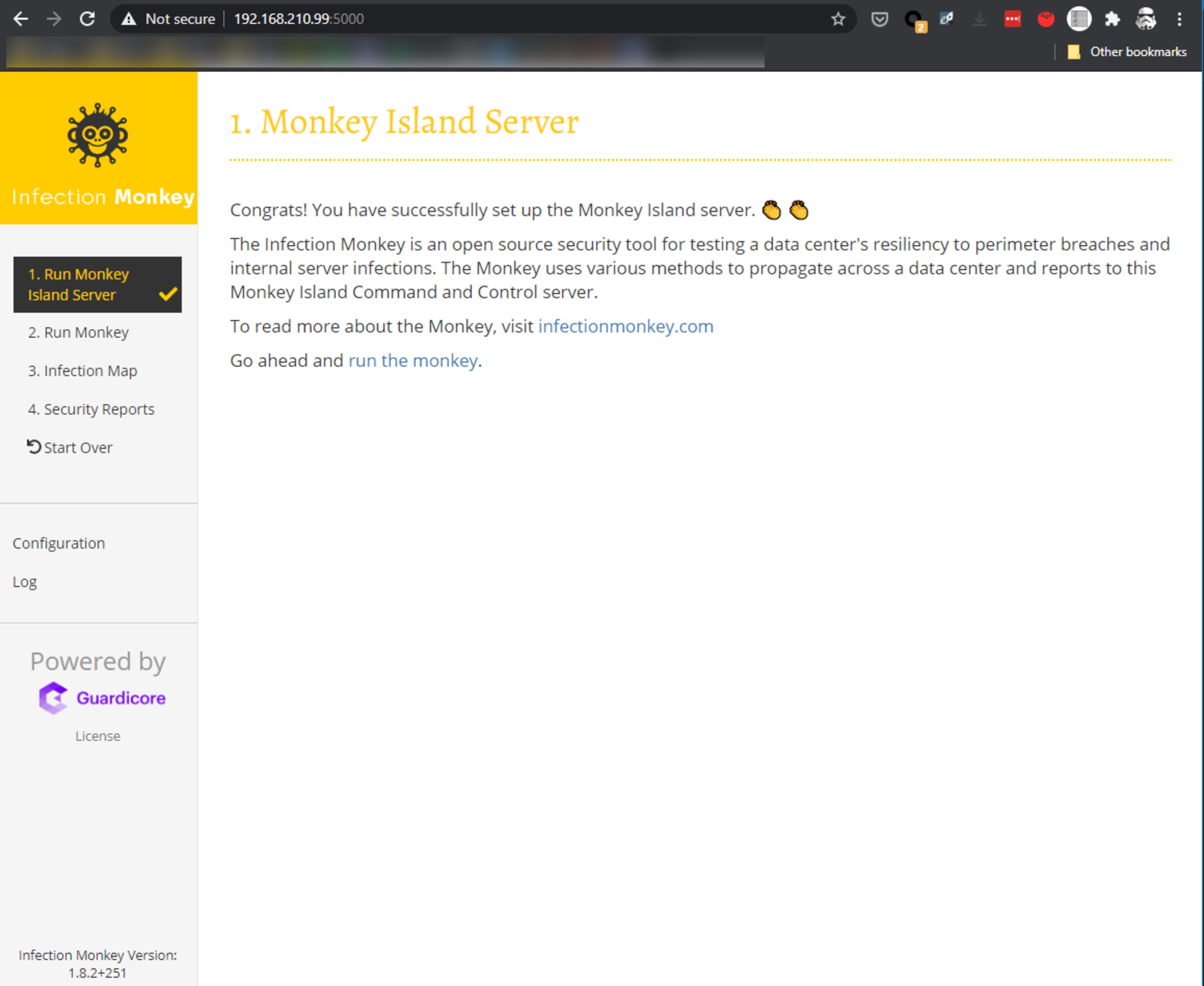Open the browser extensions puzzle icon
Screen dimensions: 1204x986
coord(1112,19)
